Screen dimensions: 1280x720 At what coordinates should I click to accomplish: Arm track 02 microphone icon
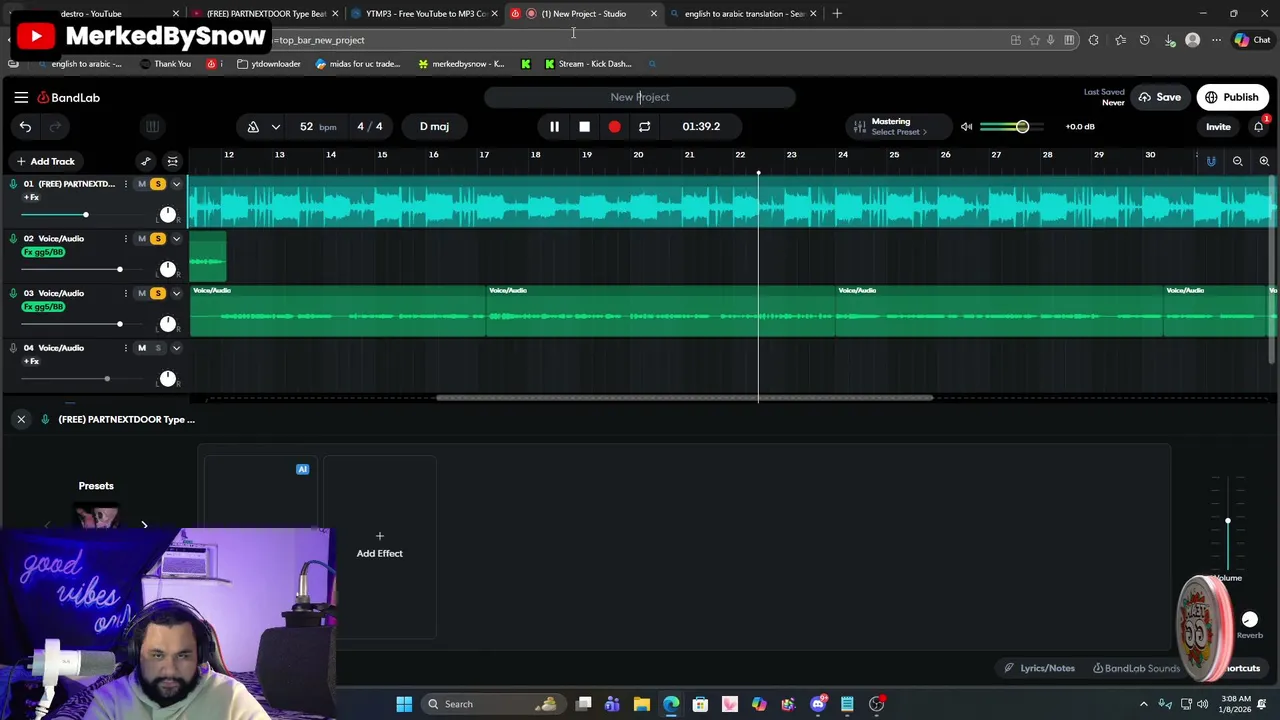tap(13, 239)
